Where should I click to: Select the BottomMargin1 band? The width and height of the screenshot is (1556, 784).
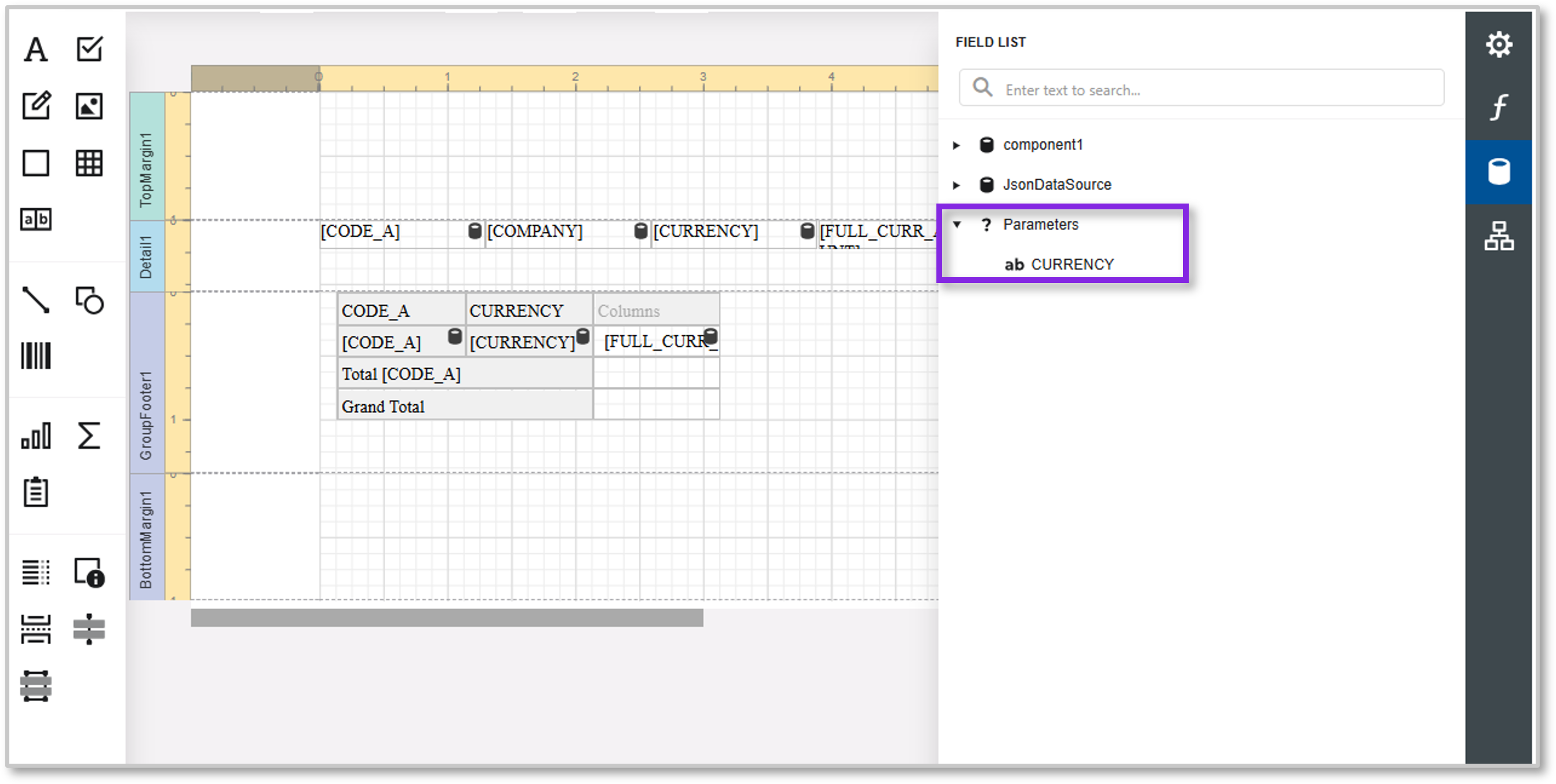tap(147, 537)
